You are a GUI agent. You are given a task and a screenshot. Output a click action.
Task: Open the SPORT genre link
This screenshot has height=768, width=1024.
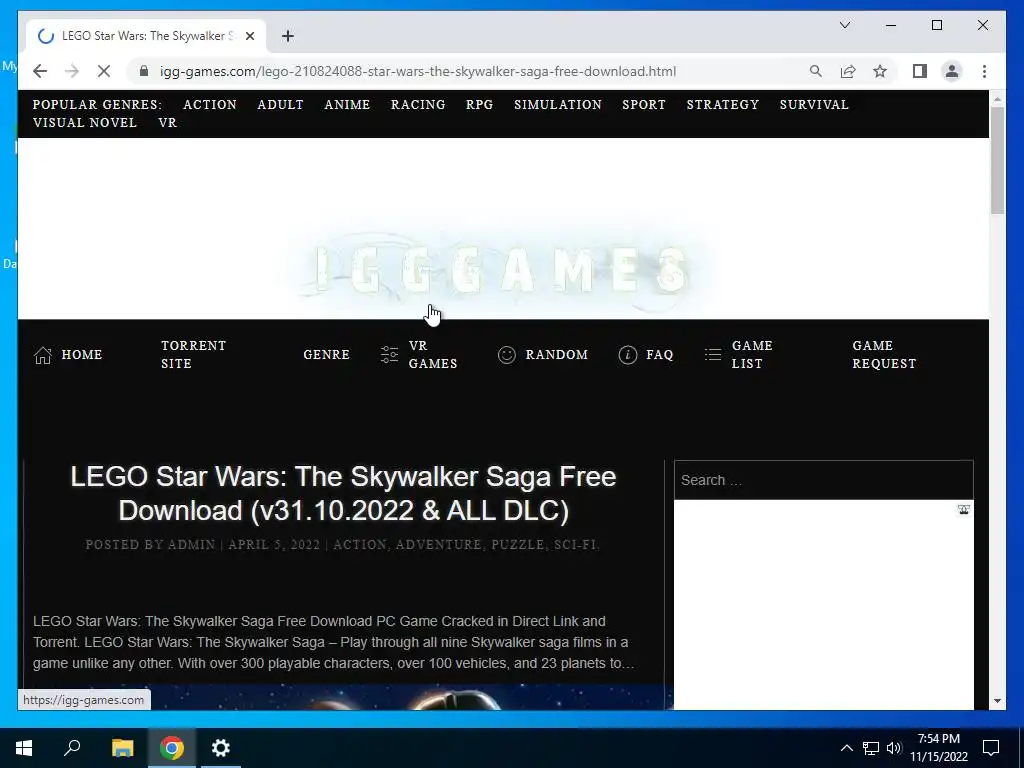click(644, 104)
